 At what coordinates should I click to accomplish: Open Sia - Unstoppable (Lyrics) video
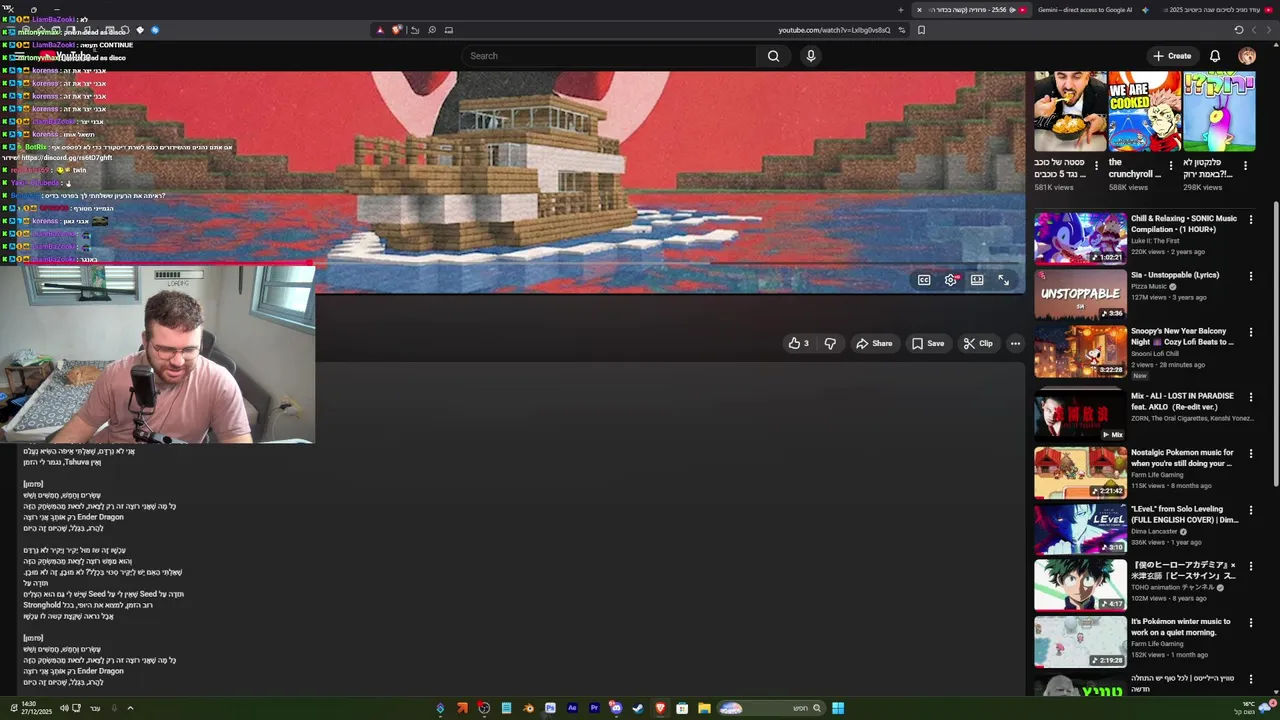coord(1080,294)
